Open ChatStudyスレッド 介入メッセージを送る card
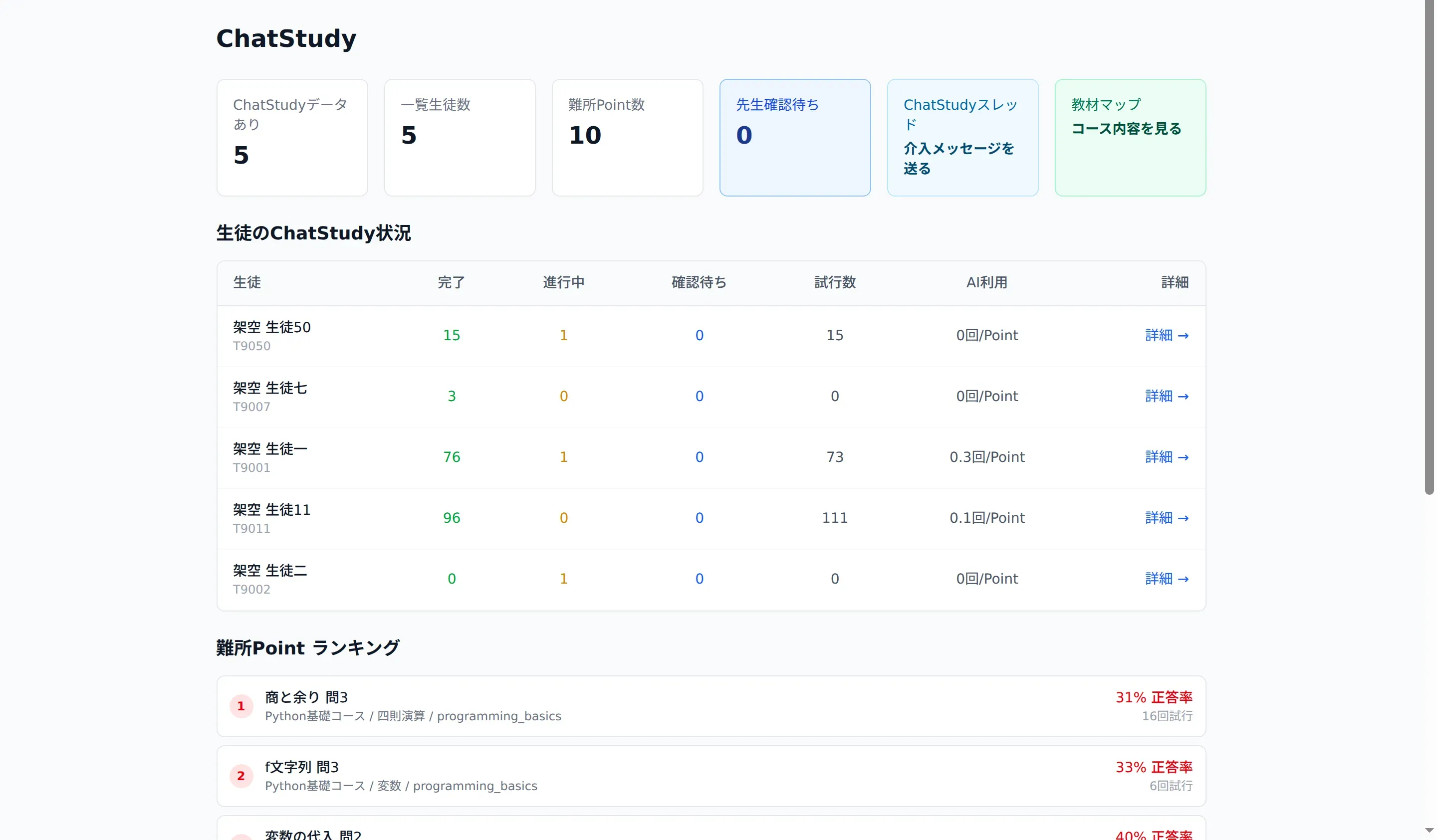 pyautogui.click(x=962, y=137)
